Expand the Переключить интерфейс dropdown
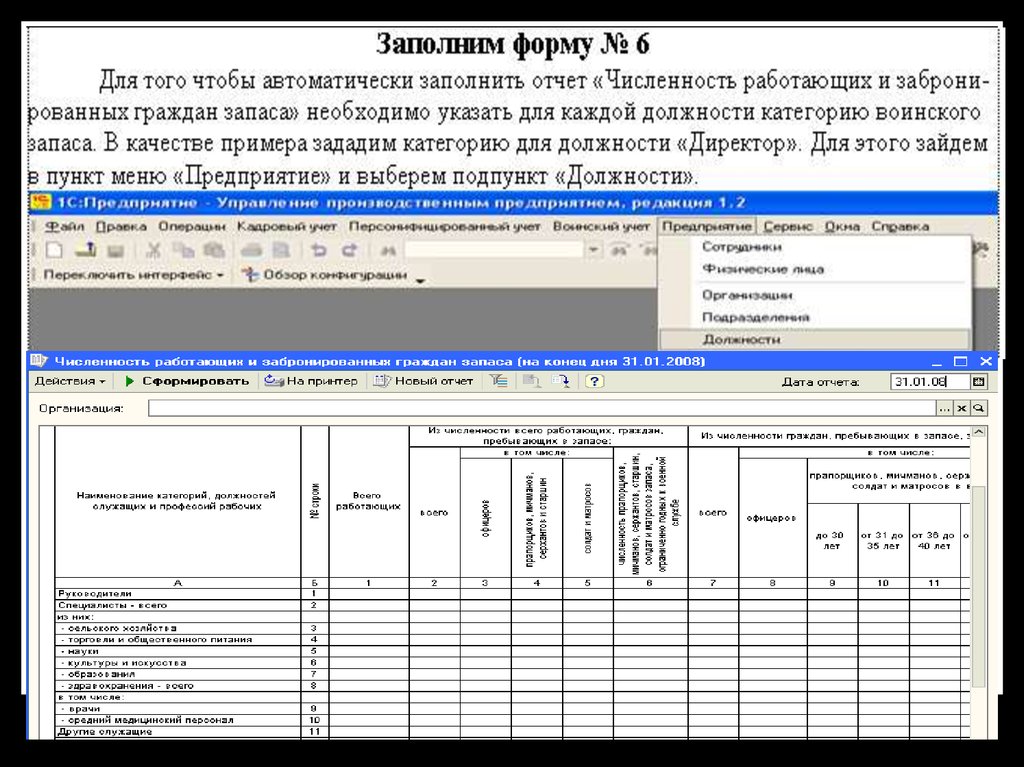Screen dimensions: 1024x767 (134, 274)
